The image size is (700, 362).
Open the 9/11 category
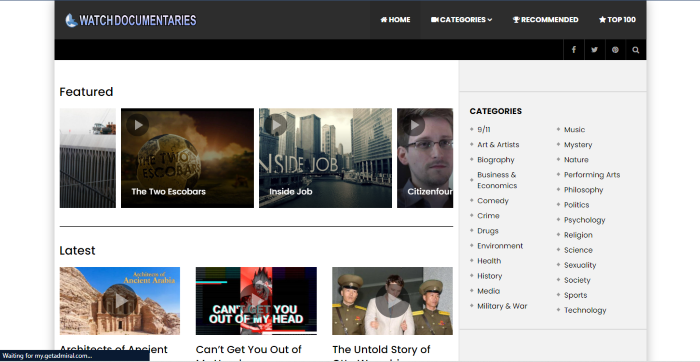(483, 129)
